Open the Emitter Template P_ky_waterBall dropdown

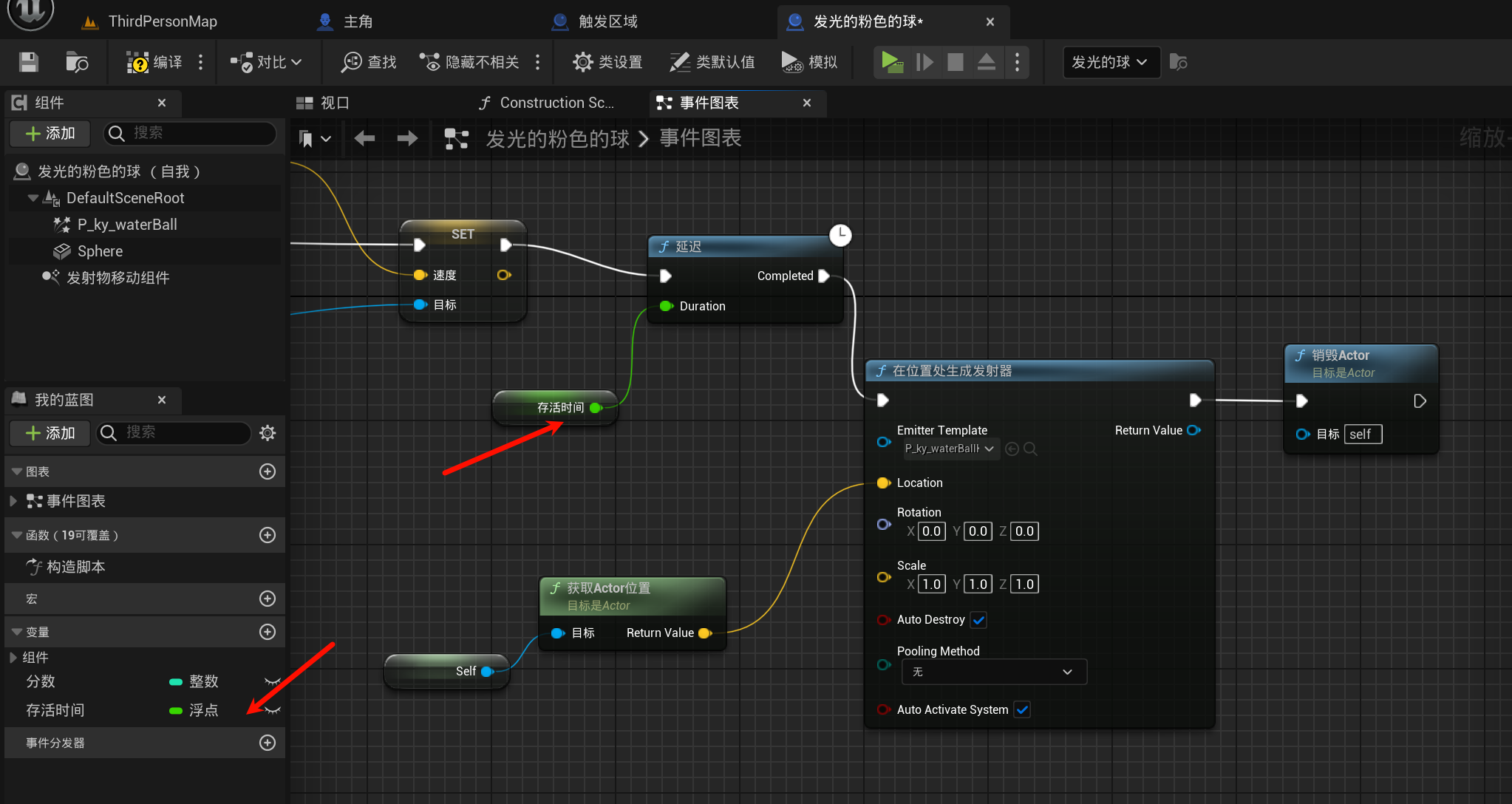pos(950,449)
